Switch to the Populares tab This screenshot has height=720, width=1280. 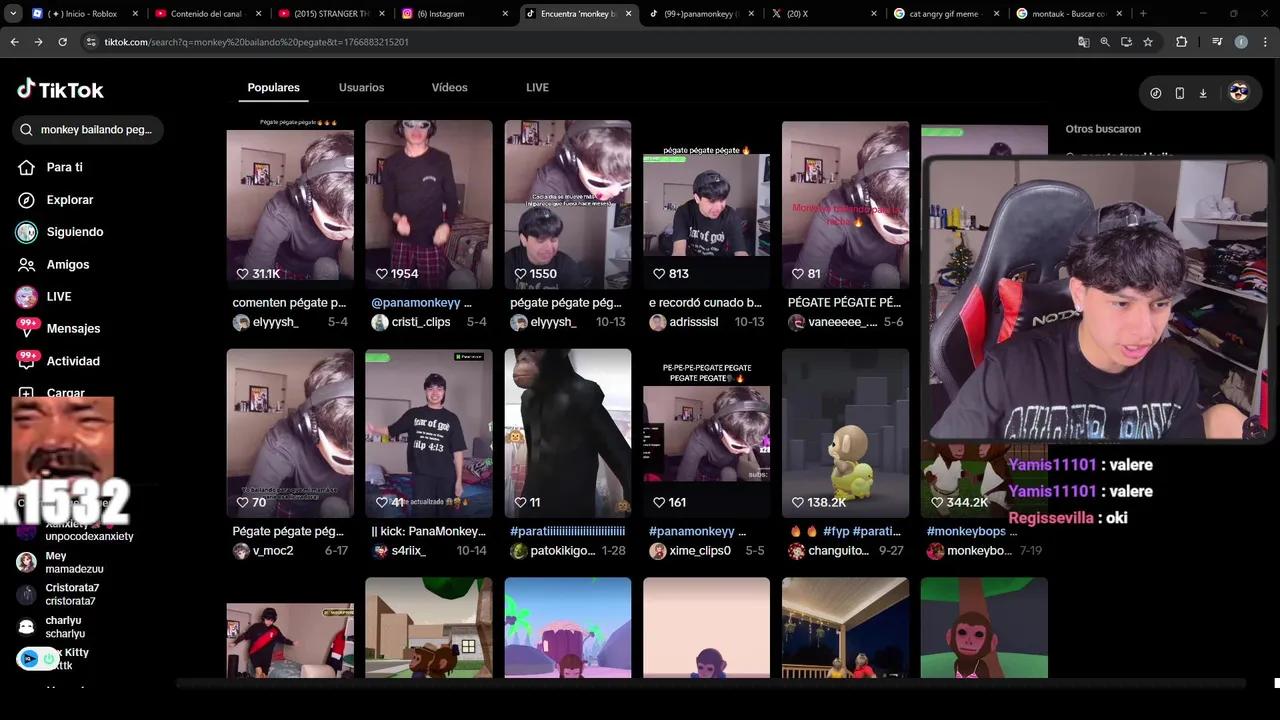click(273, 88)
